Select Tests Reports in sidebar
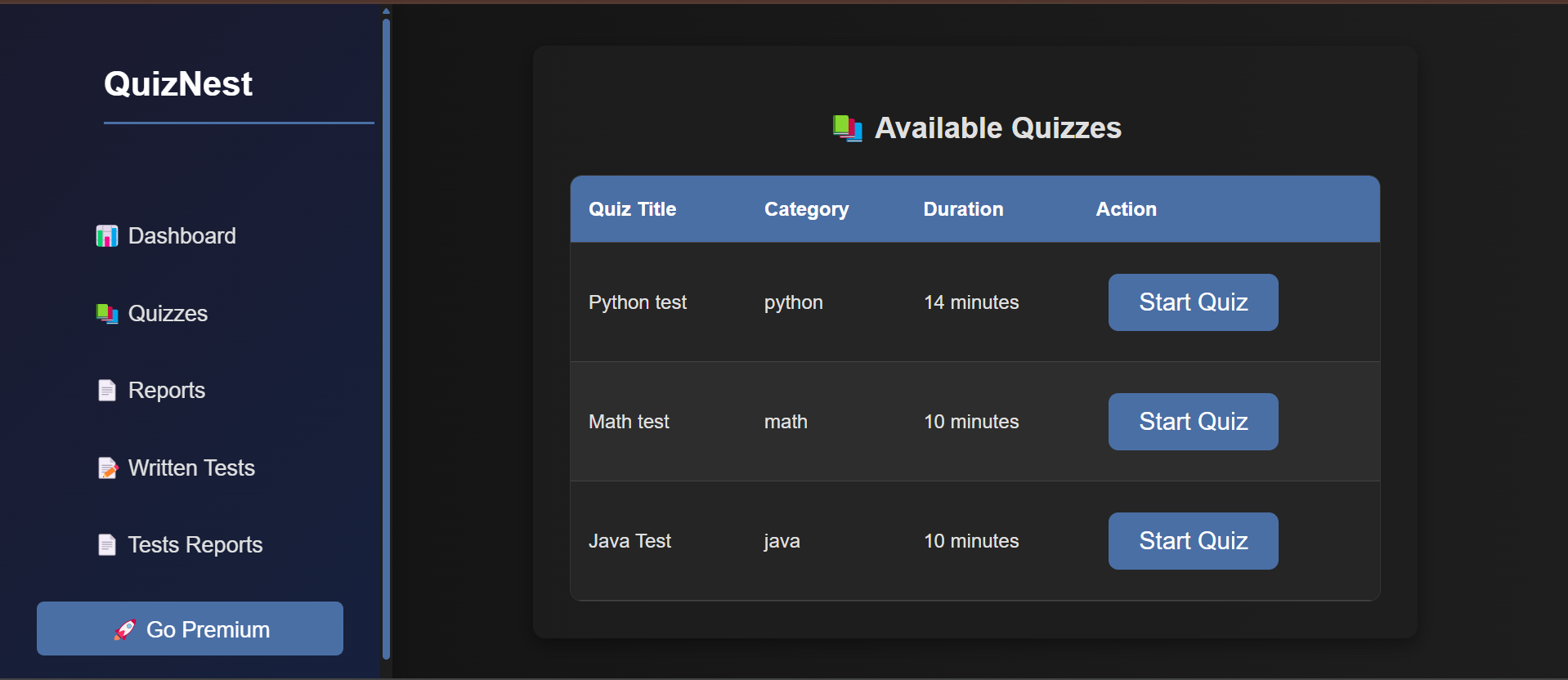 (195, 545)
